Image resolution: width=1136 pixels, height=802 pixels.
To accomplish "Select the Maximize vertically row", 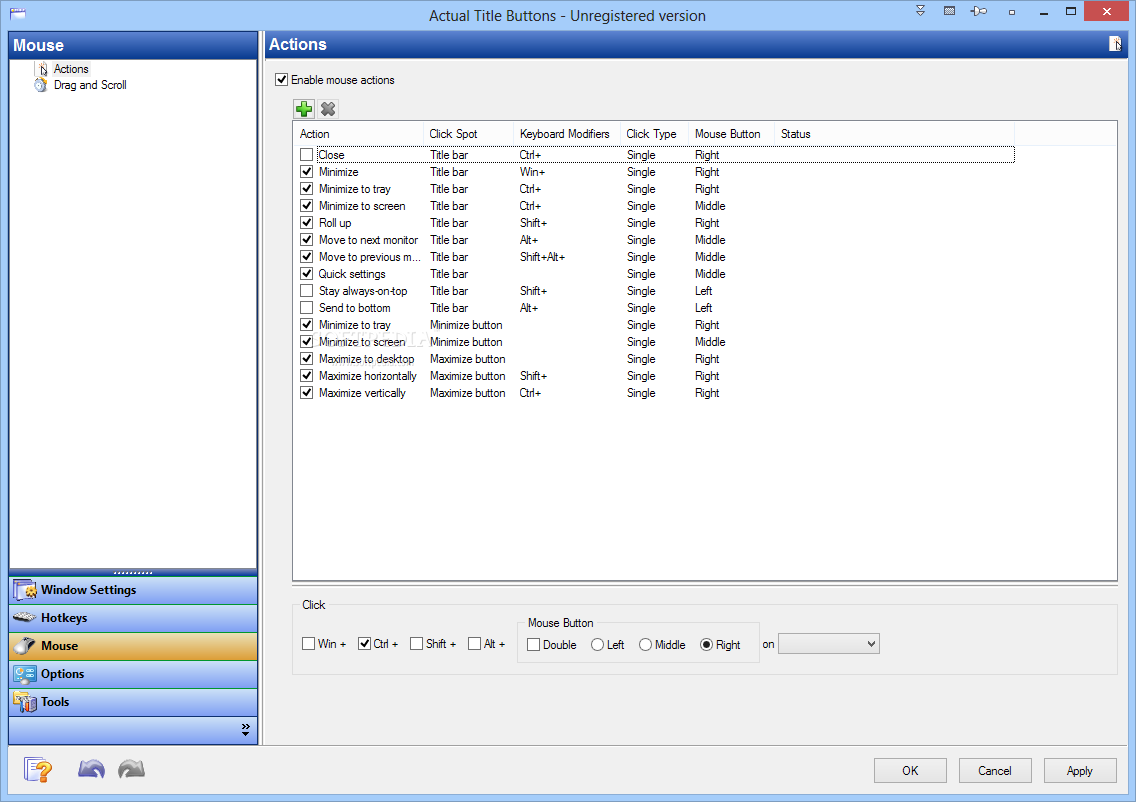I will pyautogui.click(x=654, y=393).
